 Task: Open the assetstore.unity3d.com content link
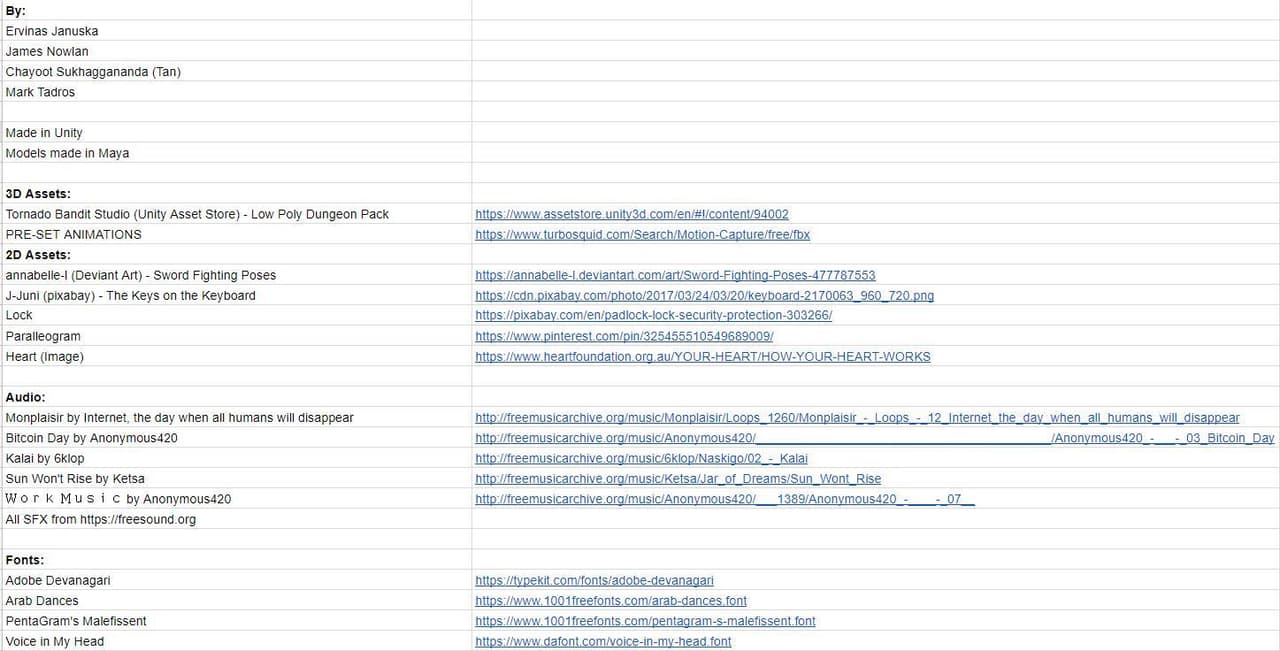[x=632, y=214]
